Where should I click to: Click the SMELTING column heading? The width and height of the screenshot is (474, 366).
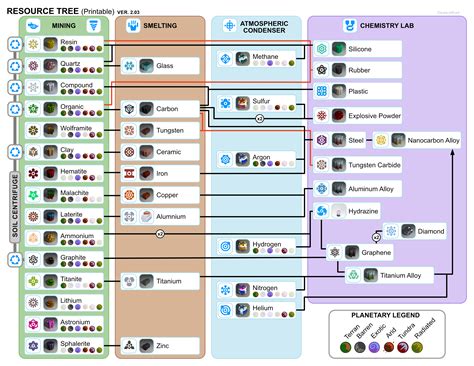(x=160, y=26)
